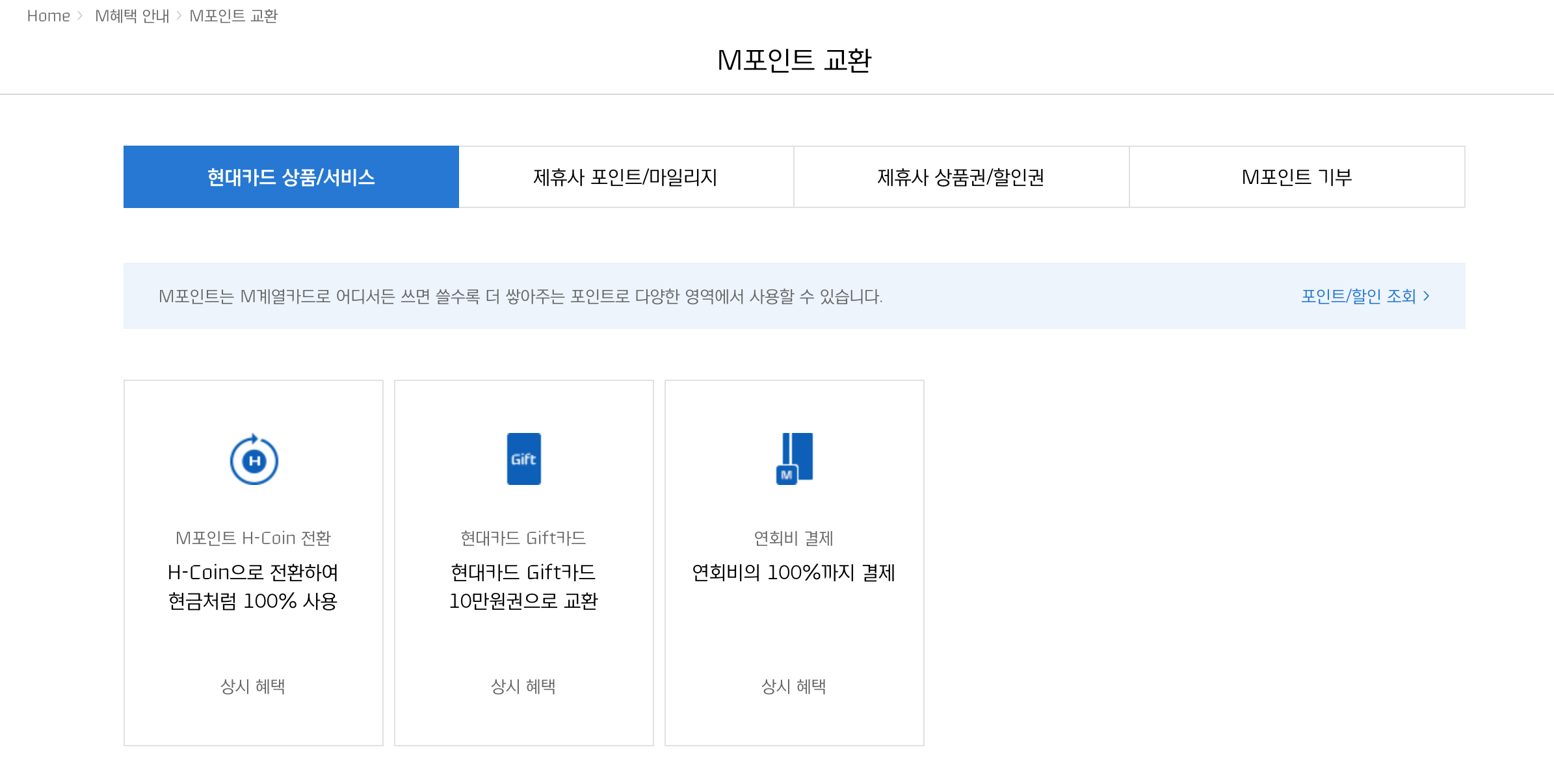1554x784 pixels.
Task: Click the 10만원권으로 교환 description text
Action: [x=523, y=601]
